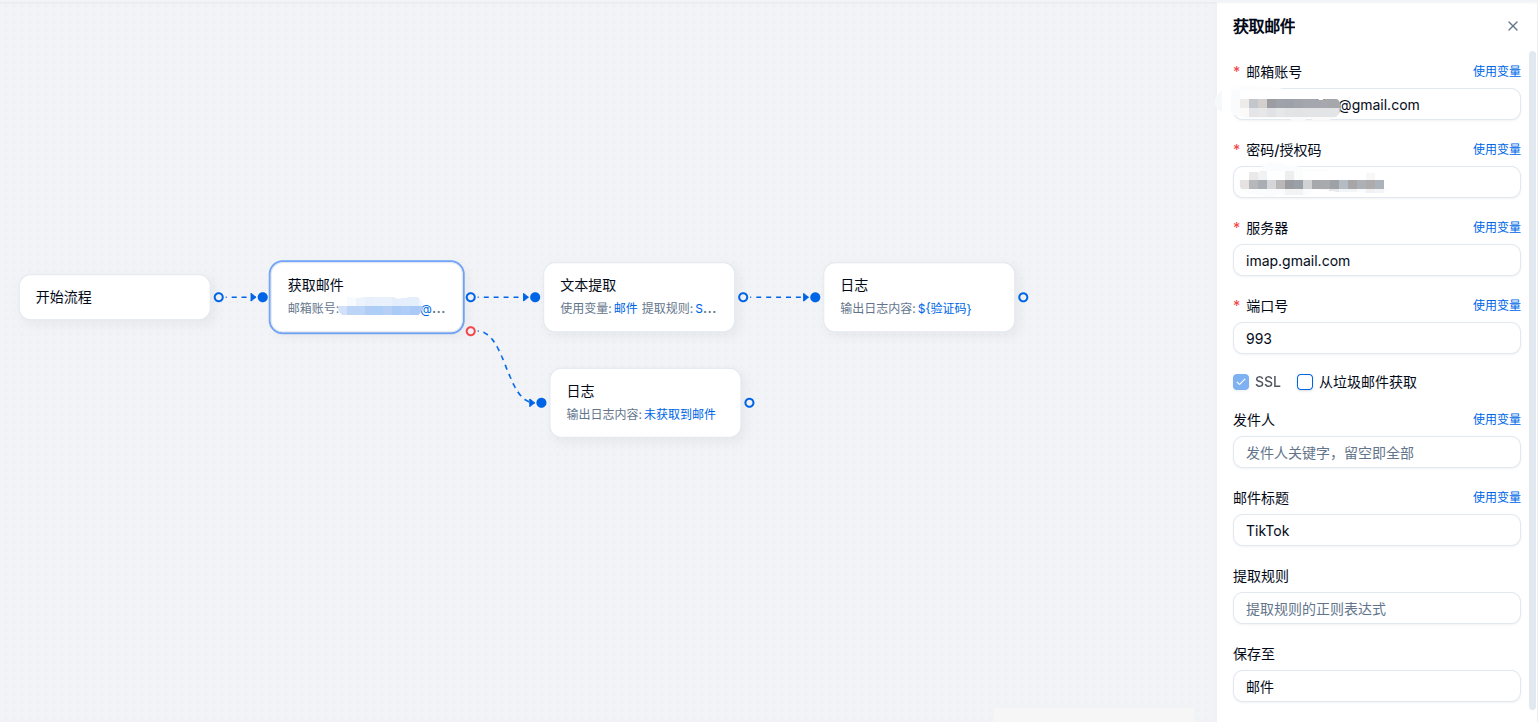Click 使用变量 next to 邮件标题

[1496, 498]
